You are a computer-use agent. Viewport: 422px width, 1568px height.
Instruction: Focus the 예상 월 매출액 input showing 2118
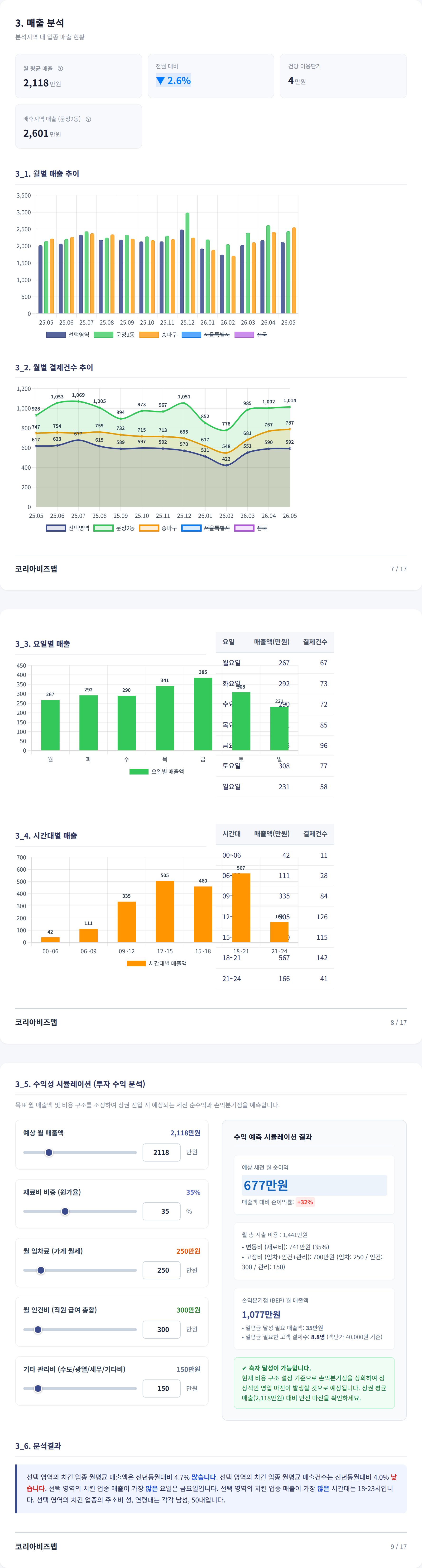click(161, 1152)
